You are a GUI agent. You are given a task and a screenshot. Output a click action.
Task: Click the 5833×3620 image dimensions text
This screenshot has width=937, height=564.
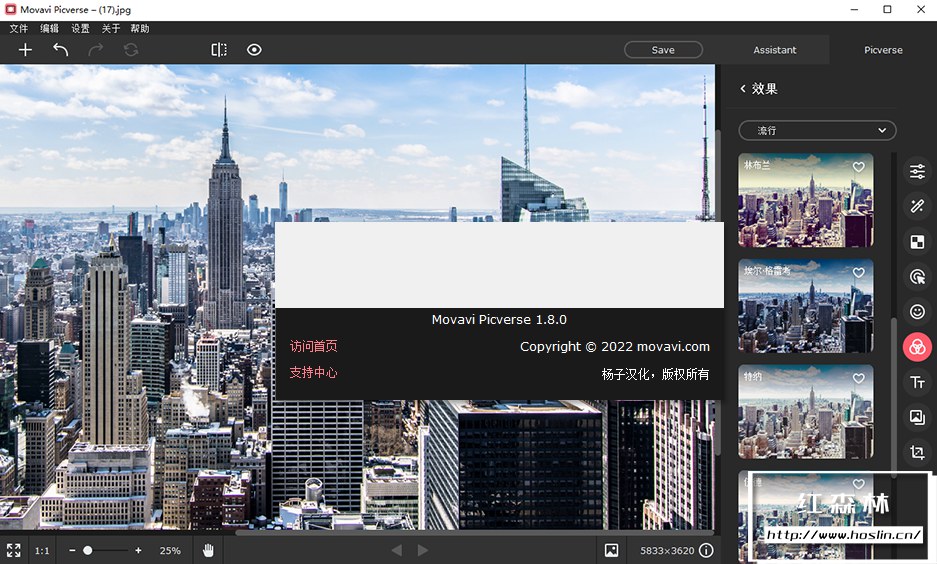click(667, 551)
